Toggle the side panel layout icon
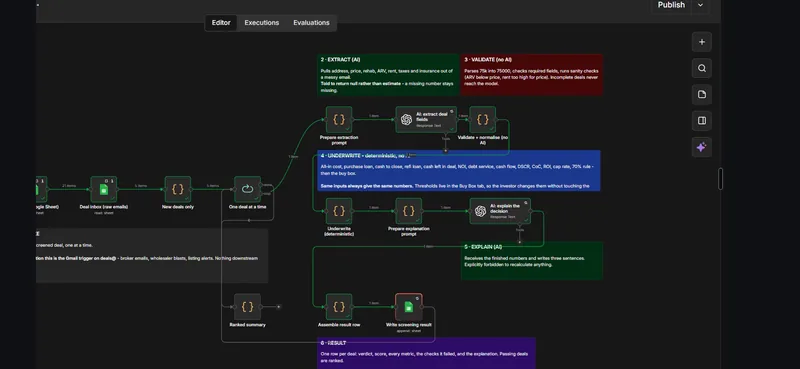Screen dimensions: 800x369 [702, 121]
